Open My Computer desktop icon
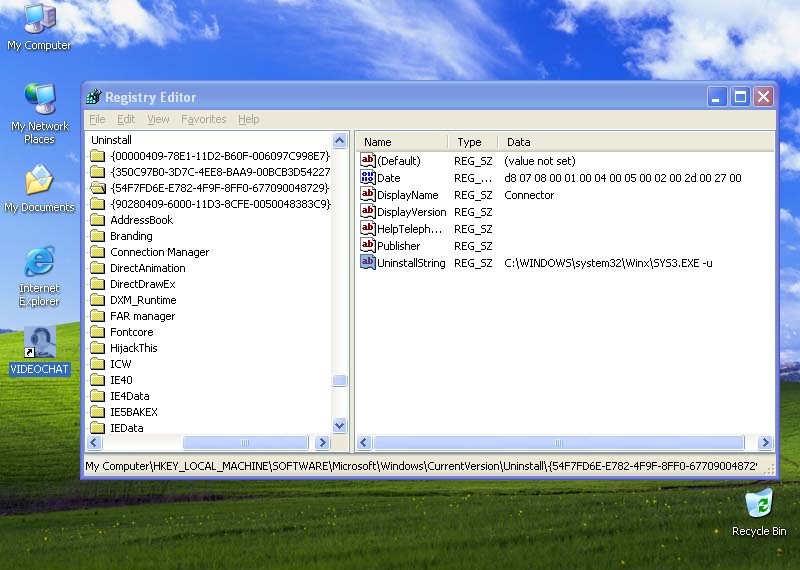This screenshot has height=570, width=800. point(39,27)
